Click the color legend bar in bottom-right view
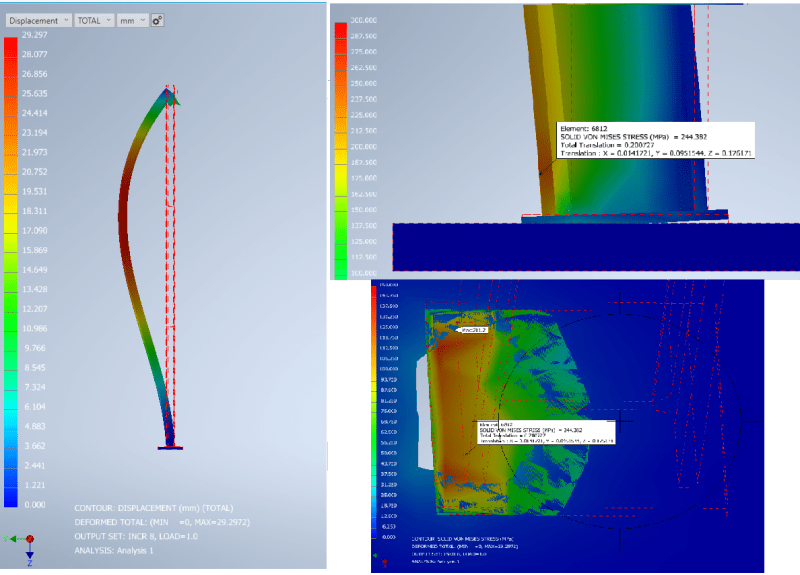This screenshot has width=800, height=575. tap(373, 412)
